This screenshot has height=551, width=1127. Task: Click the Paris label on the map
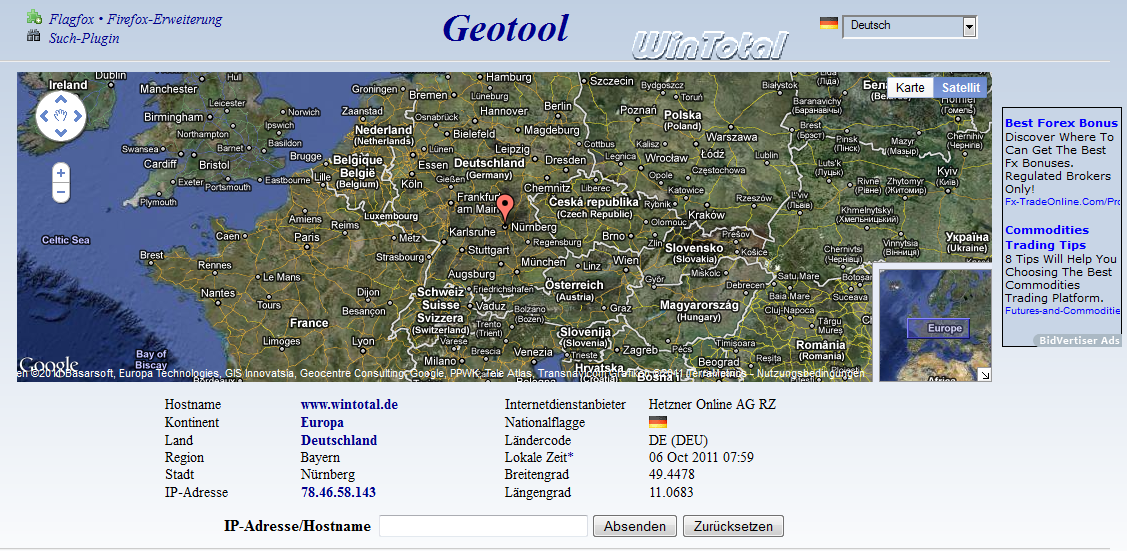[x=308, y=238]
